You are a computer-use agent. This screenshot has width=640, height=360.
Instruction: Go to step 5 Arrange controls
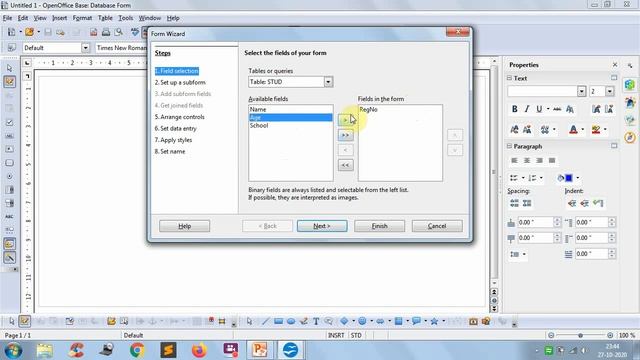180,117
